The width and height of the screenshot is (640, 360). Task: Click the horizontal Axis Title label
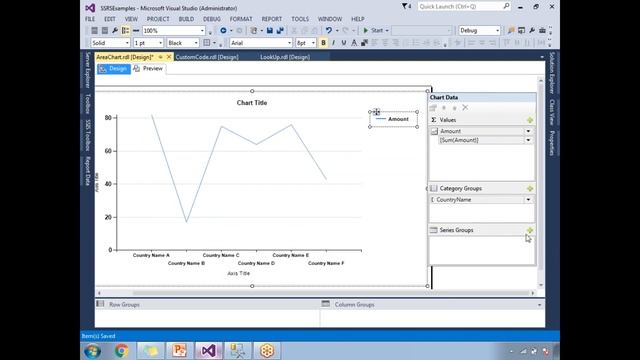click(x=239, y=273)
